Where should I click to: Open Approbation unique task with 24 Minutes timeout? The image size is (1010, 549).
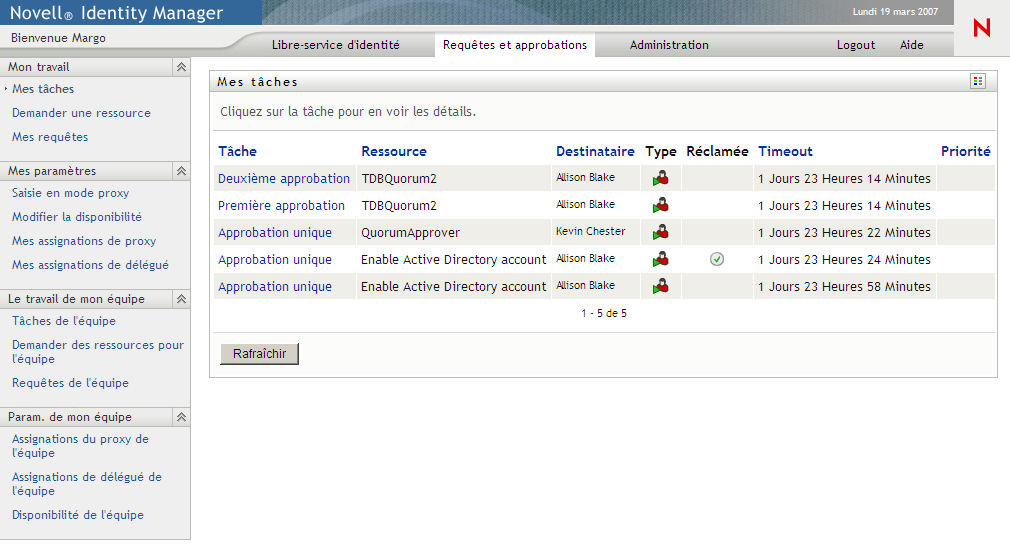pyautogui.click(x=274, y=260)
